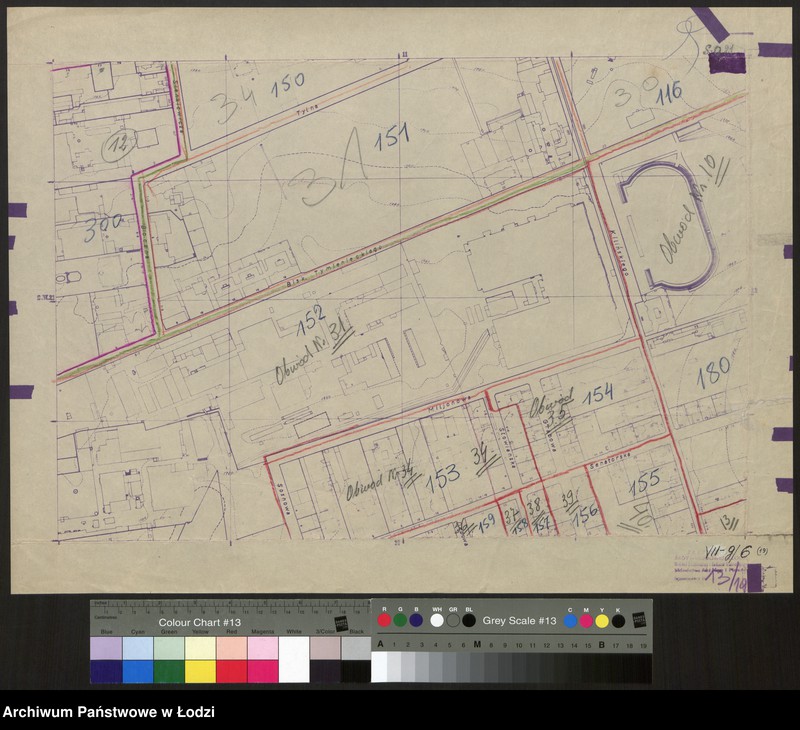Click the Colour Chart #13 title

pyautogui.click(x=200, y=622)
